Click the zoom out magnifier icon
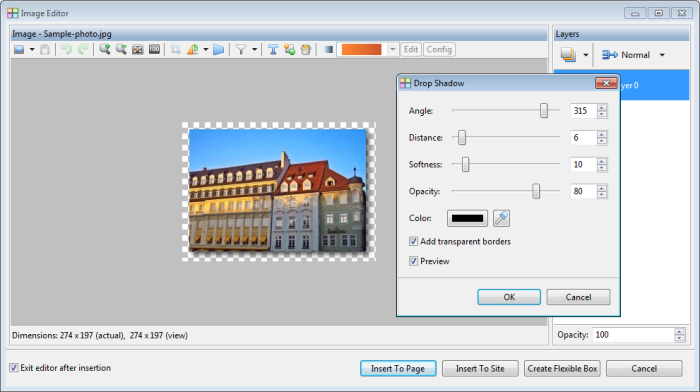 point(121,50)
